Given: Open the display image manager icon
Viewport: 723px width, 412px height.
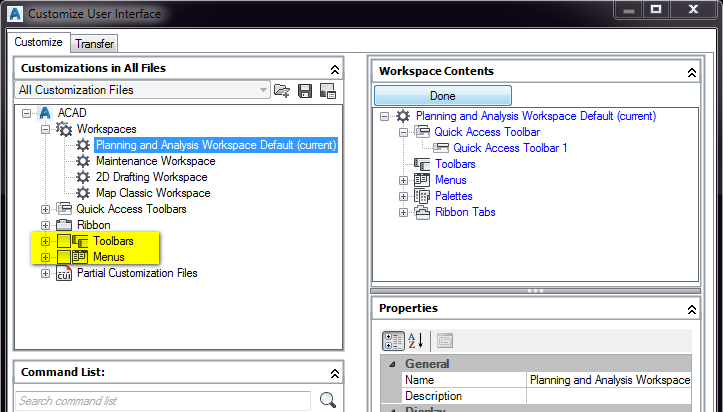Looking at the screenshot, I should click(328, 91).
